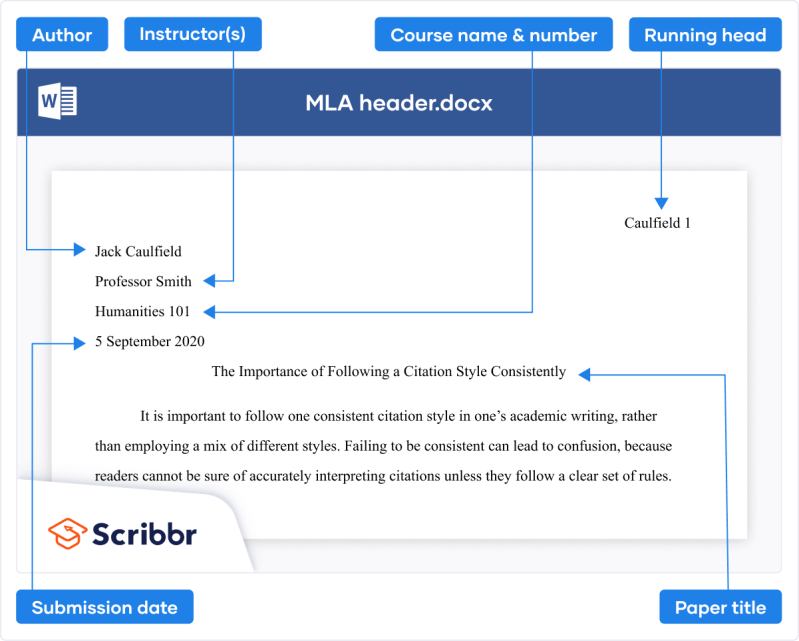Select the Author label
The width and height of the screenshot is (799, 641).
pos(62,34)
